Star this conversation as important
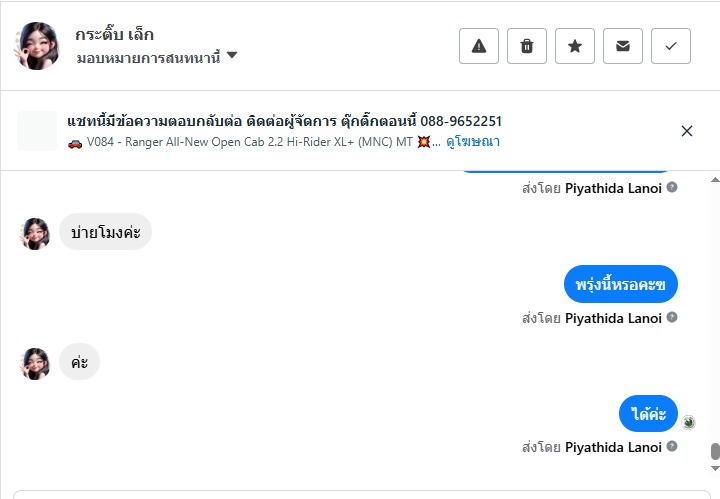Screen dimensions: 720x499 coord(575,46)
